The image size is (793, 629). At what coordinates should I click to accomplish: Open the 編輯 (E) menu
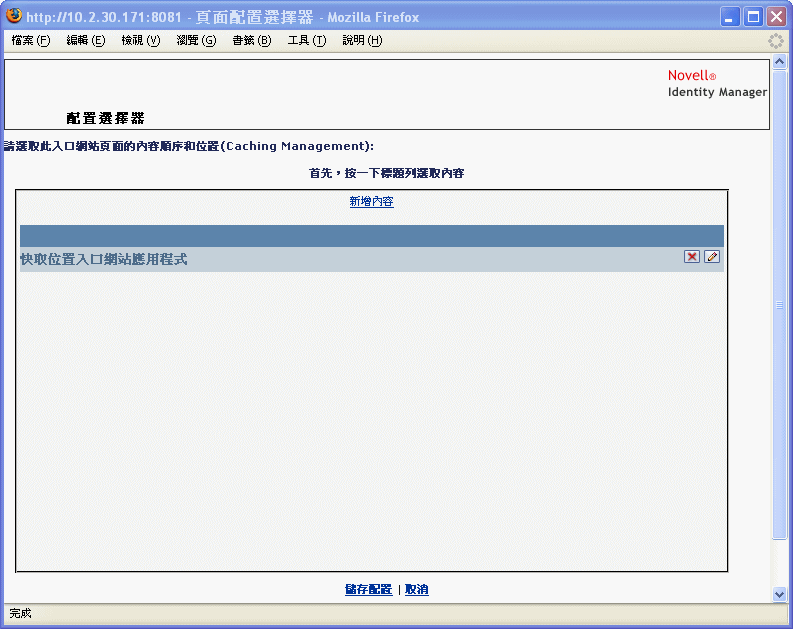(86, 40)
